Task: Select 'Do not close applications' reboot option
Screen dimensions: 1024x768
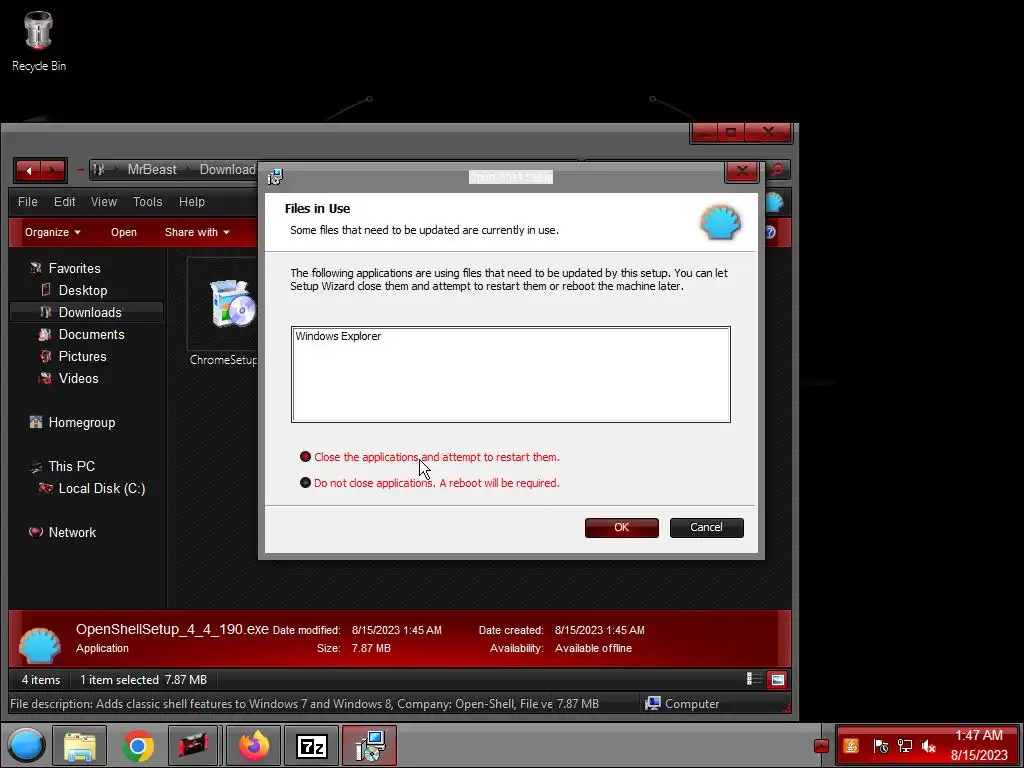Action: coord(430,483)
